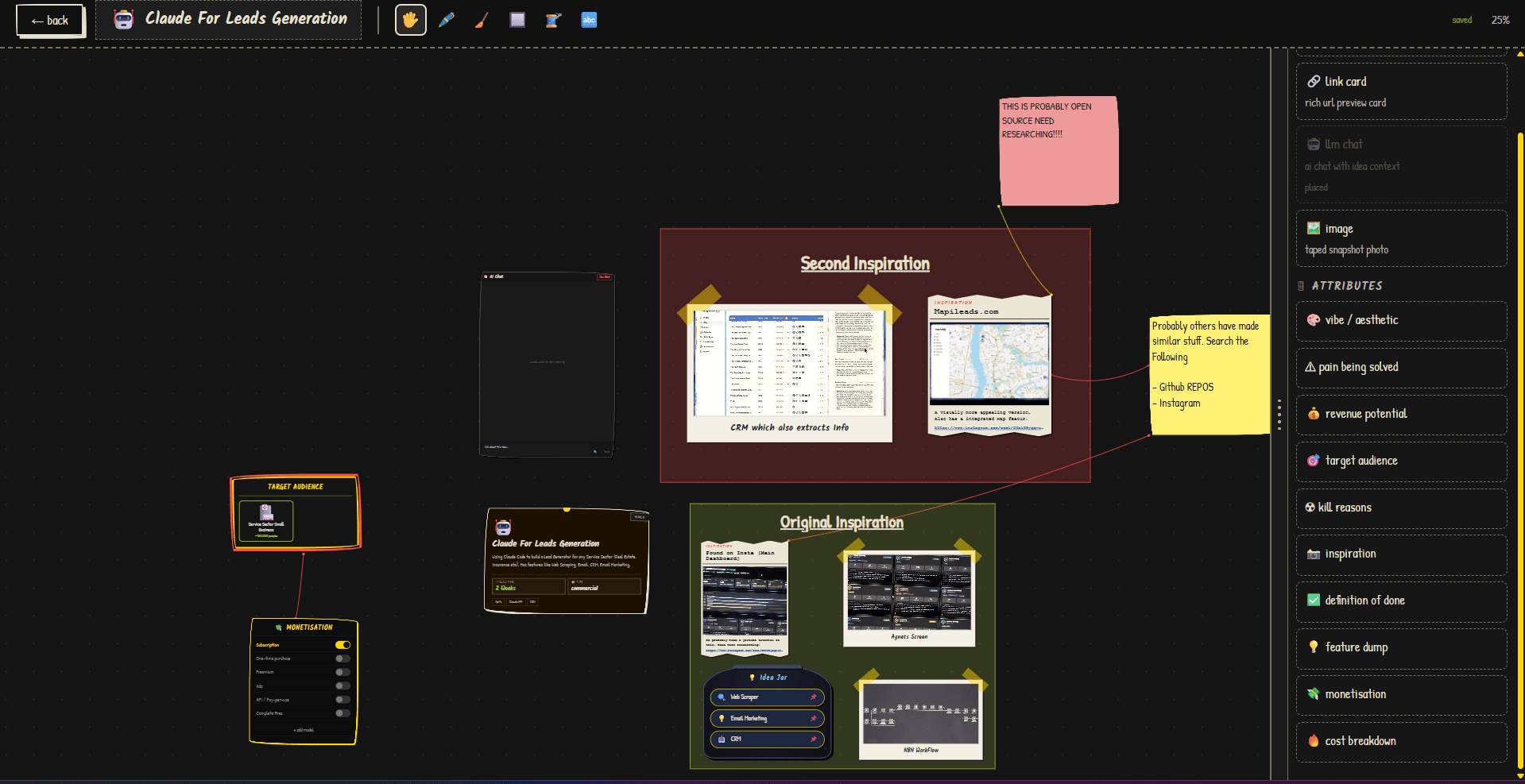Select the pen drawing tool
Image resolution: width=1525 pixels, height=784 pixels.
(x=447, y=20)
